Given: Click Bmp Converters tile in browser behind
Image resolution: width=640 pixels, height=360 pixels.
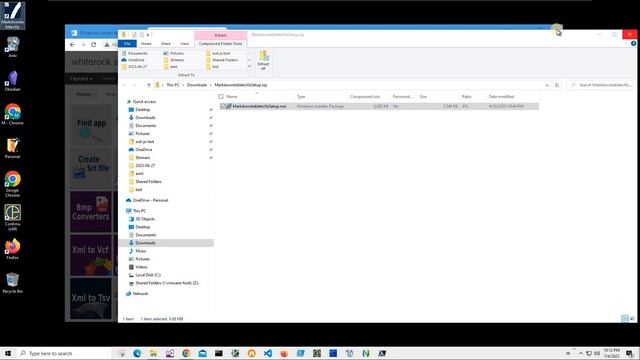Looking at the screenshot, I should point(91,211).
